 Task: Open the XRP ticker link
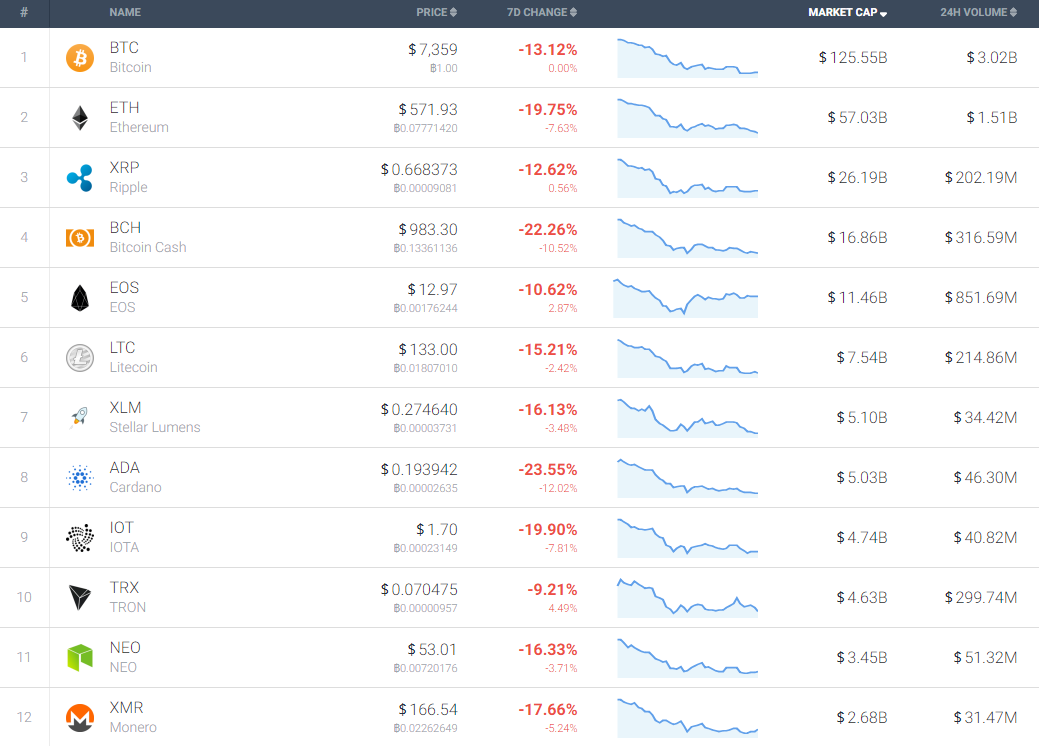tap(125, 168)
